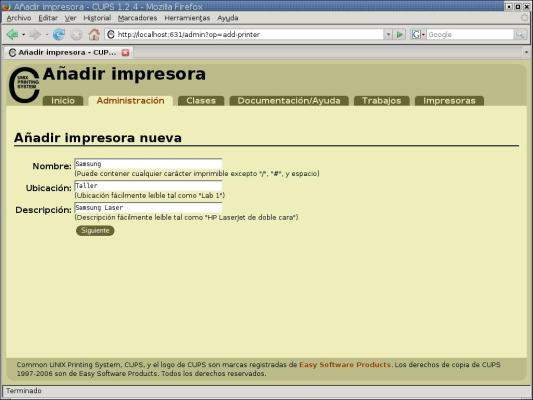Go back with the Firefox back arrow
This screenshot has height=400, width=533.
point(13,34)
